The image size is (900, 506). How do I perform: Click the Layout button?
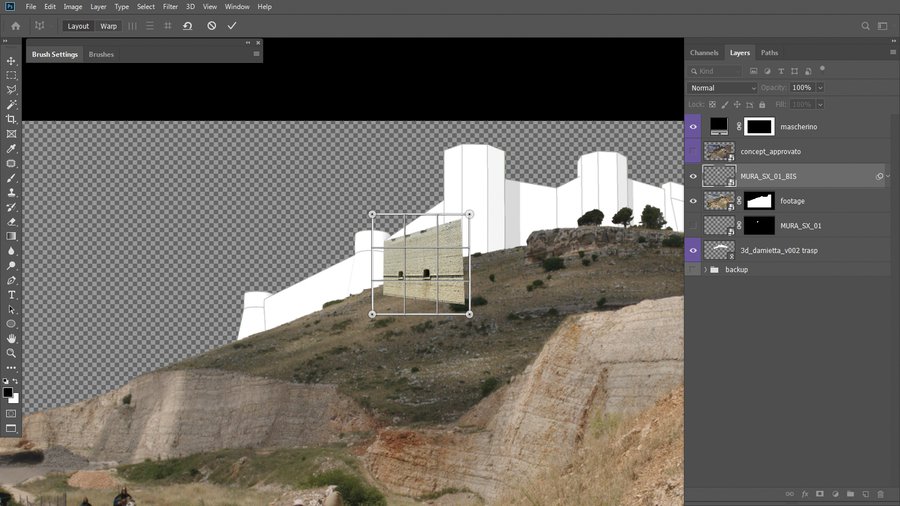tap(78, 26)
